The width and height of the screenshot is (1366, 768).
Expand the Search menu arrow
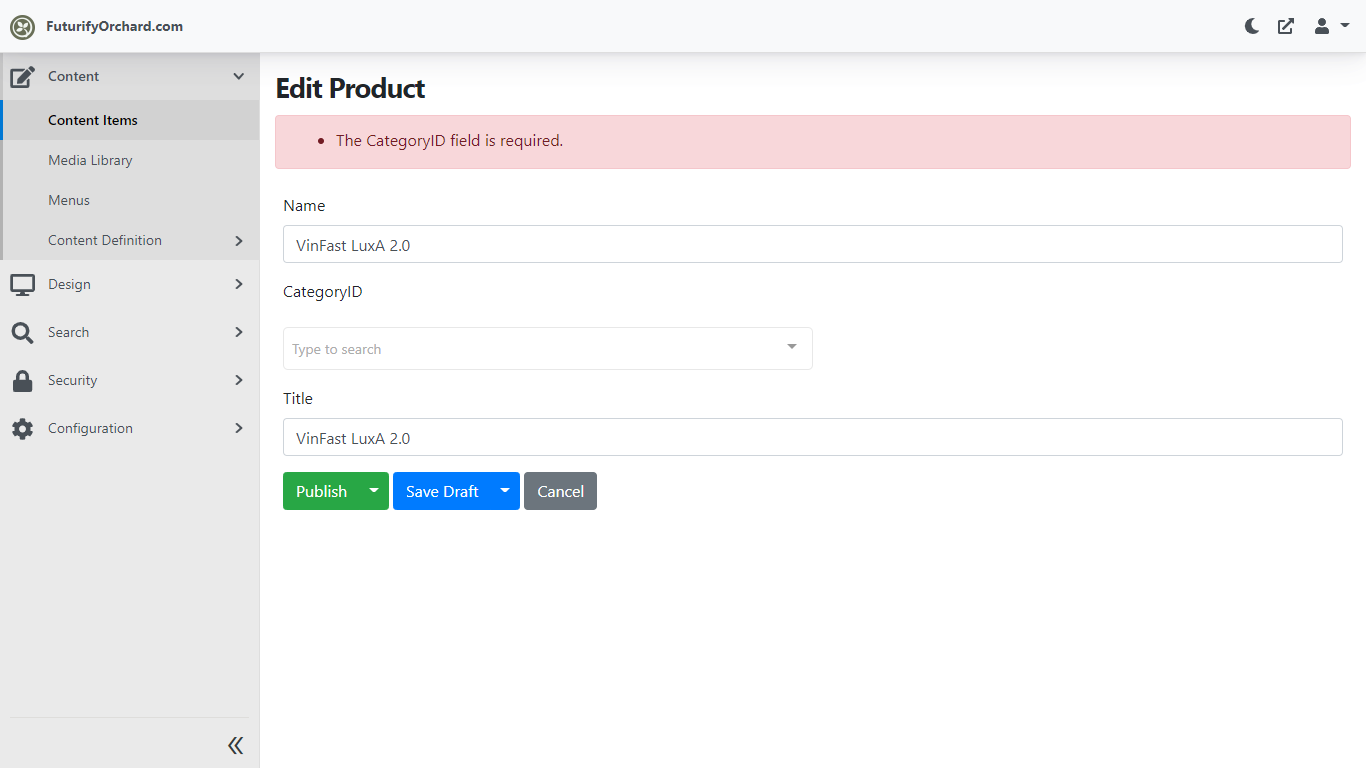[239, 332]
